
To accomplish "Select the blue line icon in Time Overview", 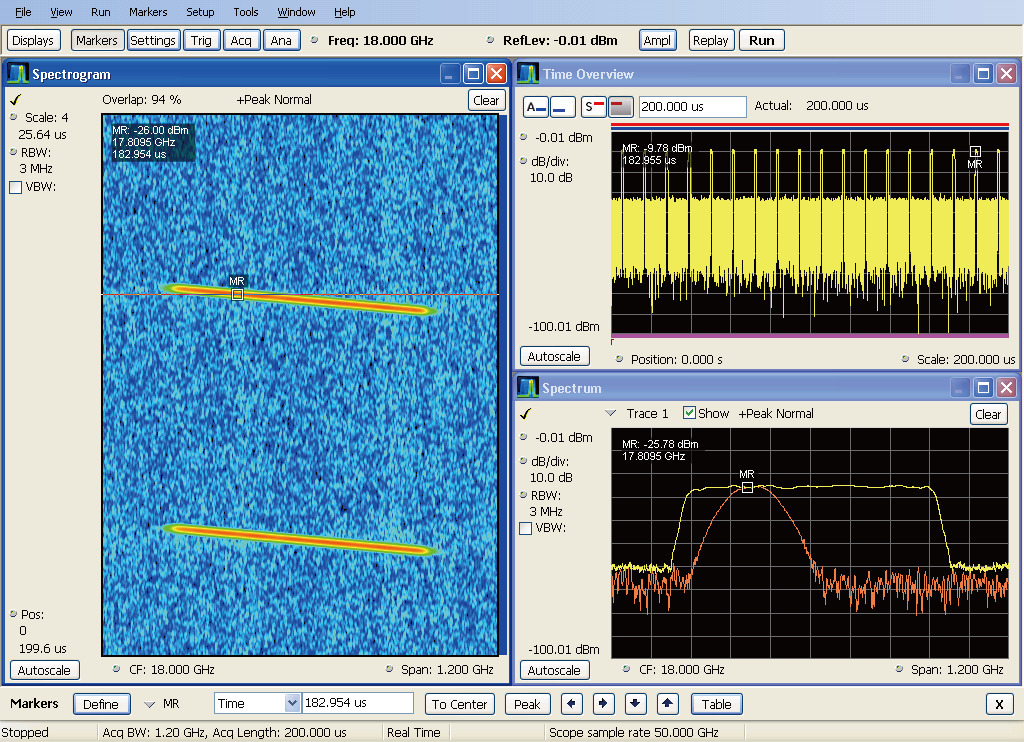I will [562, 106].
